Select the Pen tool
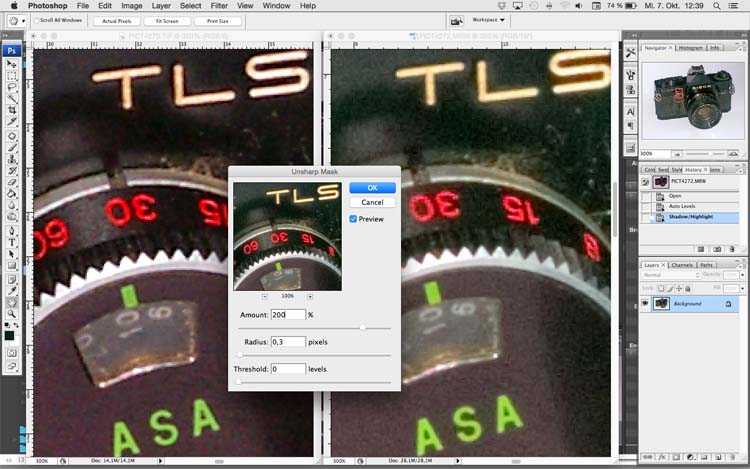This screenshot has height=469, width=750. click(x=11, y=231)
